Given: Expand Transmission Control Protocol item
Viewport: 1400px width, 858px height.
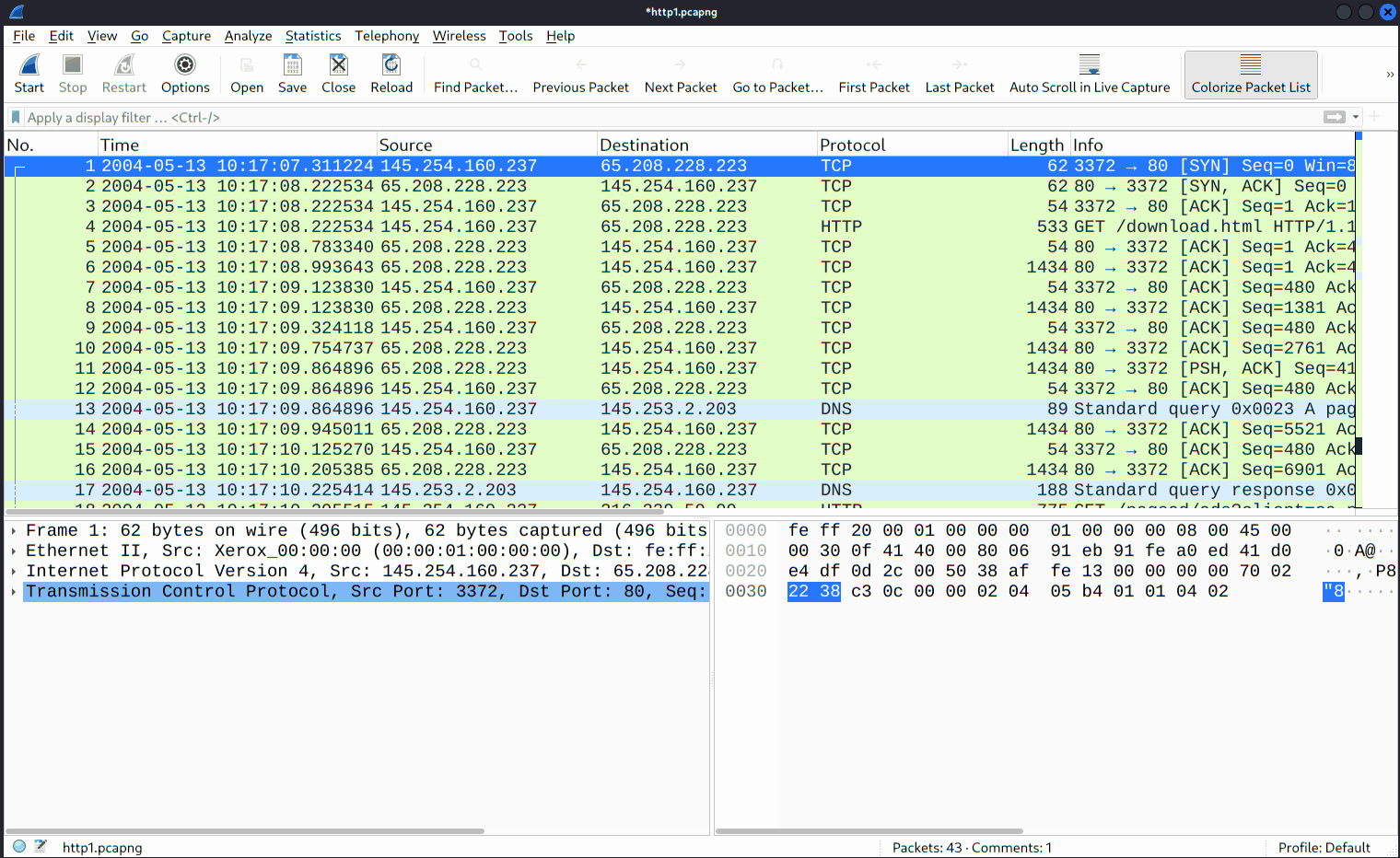Looking at the screenshot, I should [14, 592].
